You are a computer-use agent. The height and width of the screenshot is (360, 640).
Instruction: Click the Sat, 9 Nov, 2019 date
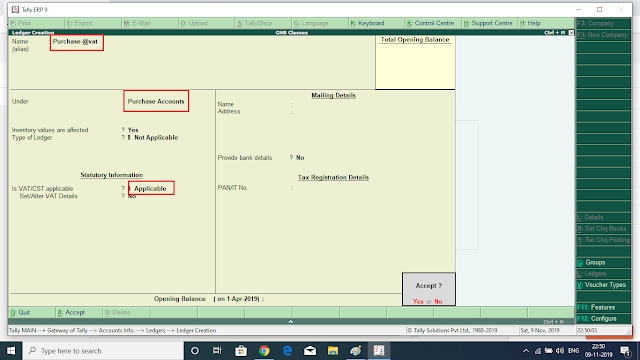click(x=540, y=331)
